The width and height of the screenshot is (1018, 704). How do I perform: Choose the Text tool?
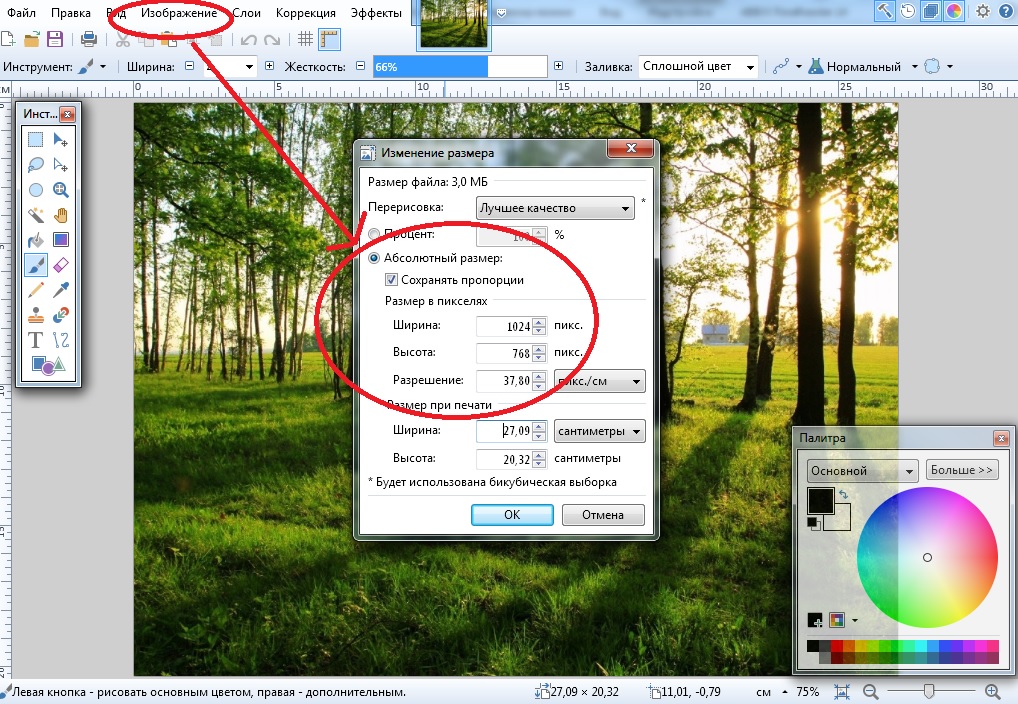click(35, 340)
